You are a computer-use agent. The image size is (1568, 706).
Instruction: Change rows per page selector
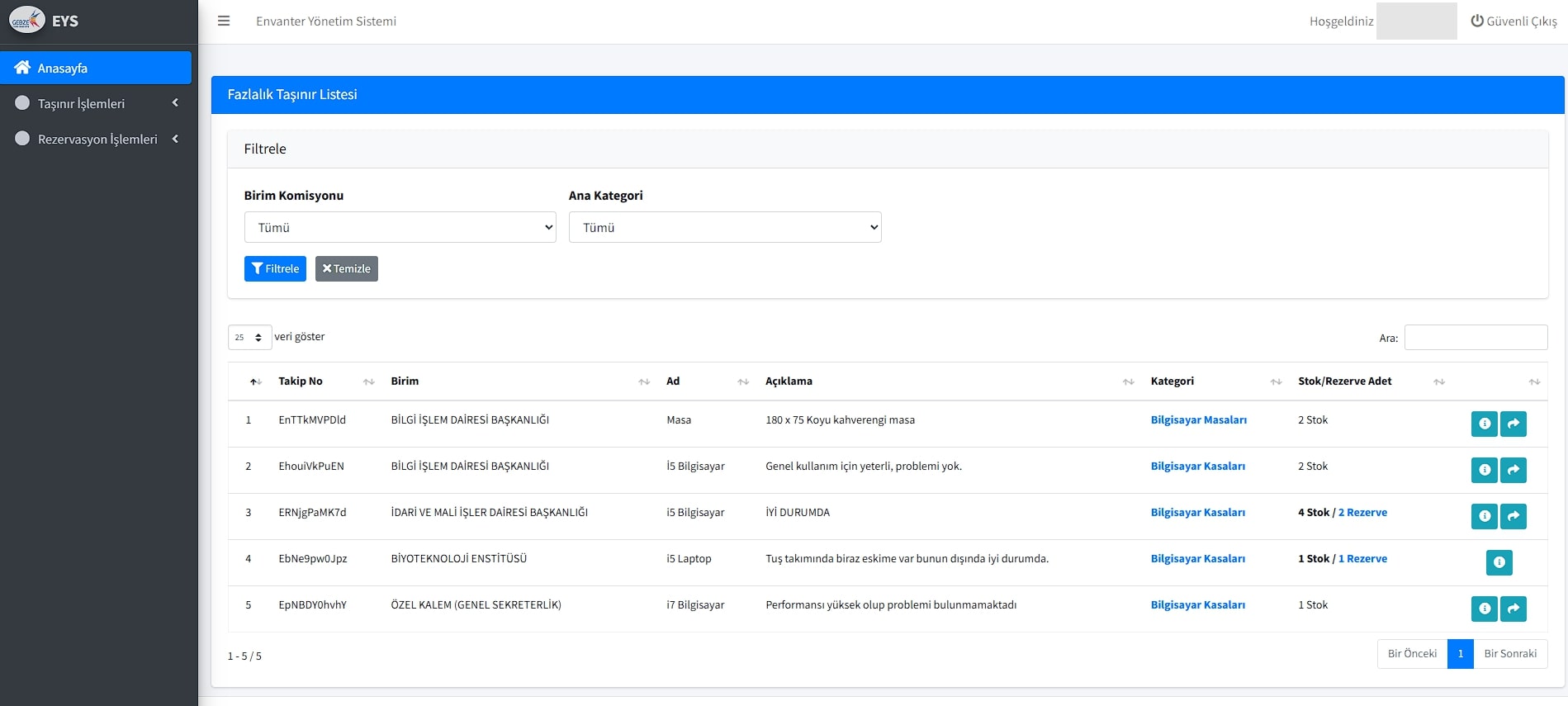249,337
